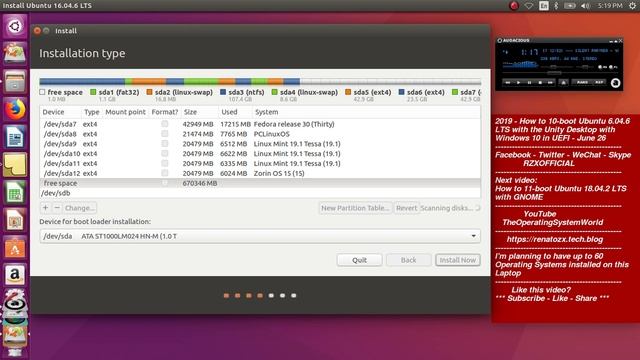The height and width of the screenshot is (360, 640).
Task: Toggle repeat in Audacious
Action: (x=599, y=82)
